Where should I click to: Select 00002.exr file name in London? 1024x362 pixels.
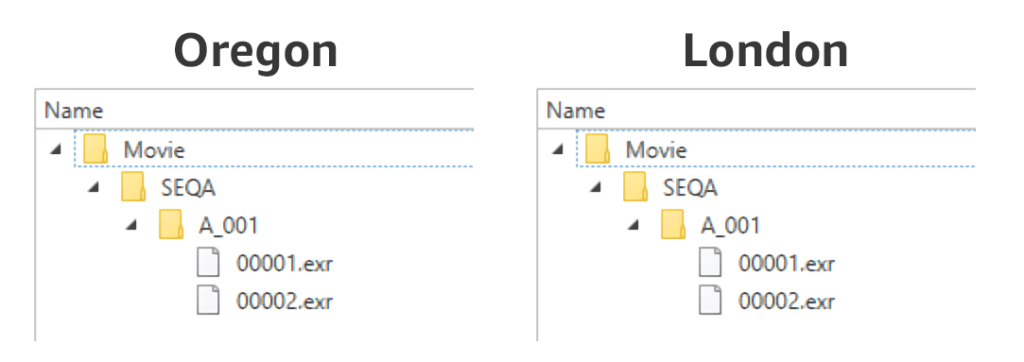786,301
